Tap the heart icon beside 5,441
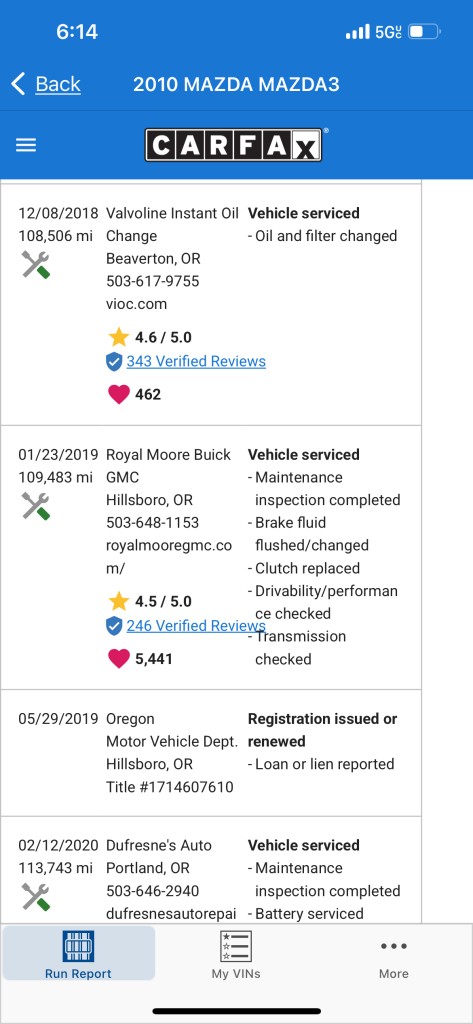This screenshot has width=473, height=1024. (x=118, y=658)
